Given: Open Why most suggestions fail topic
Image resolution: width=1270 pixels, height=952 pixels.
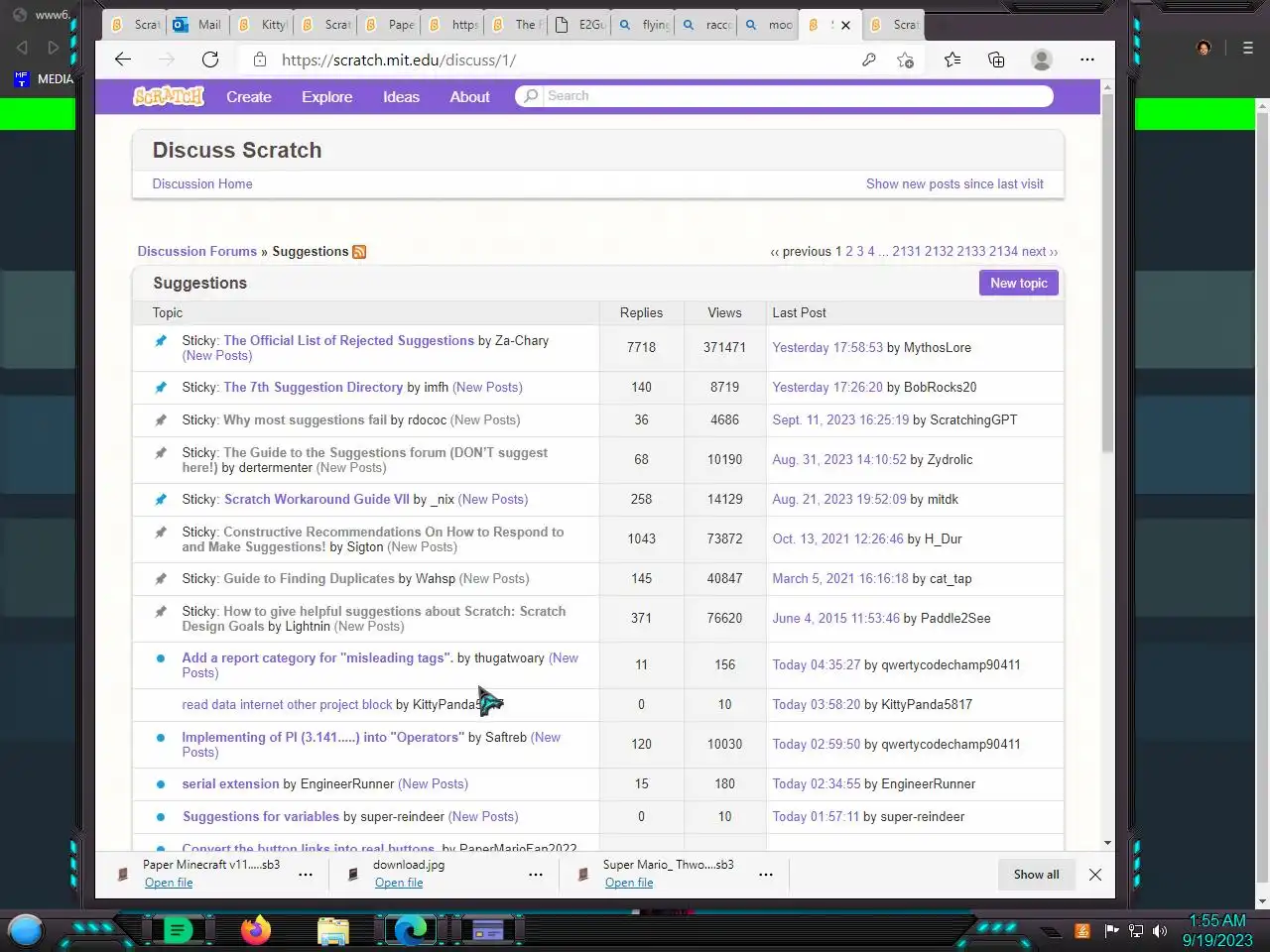Looking at the screenshot, I should coord(305,419).
